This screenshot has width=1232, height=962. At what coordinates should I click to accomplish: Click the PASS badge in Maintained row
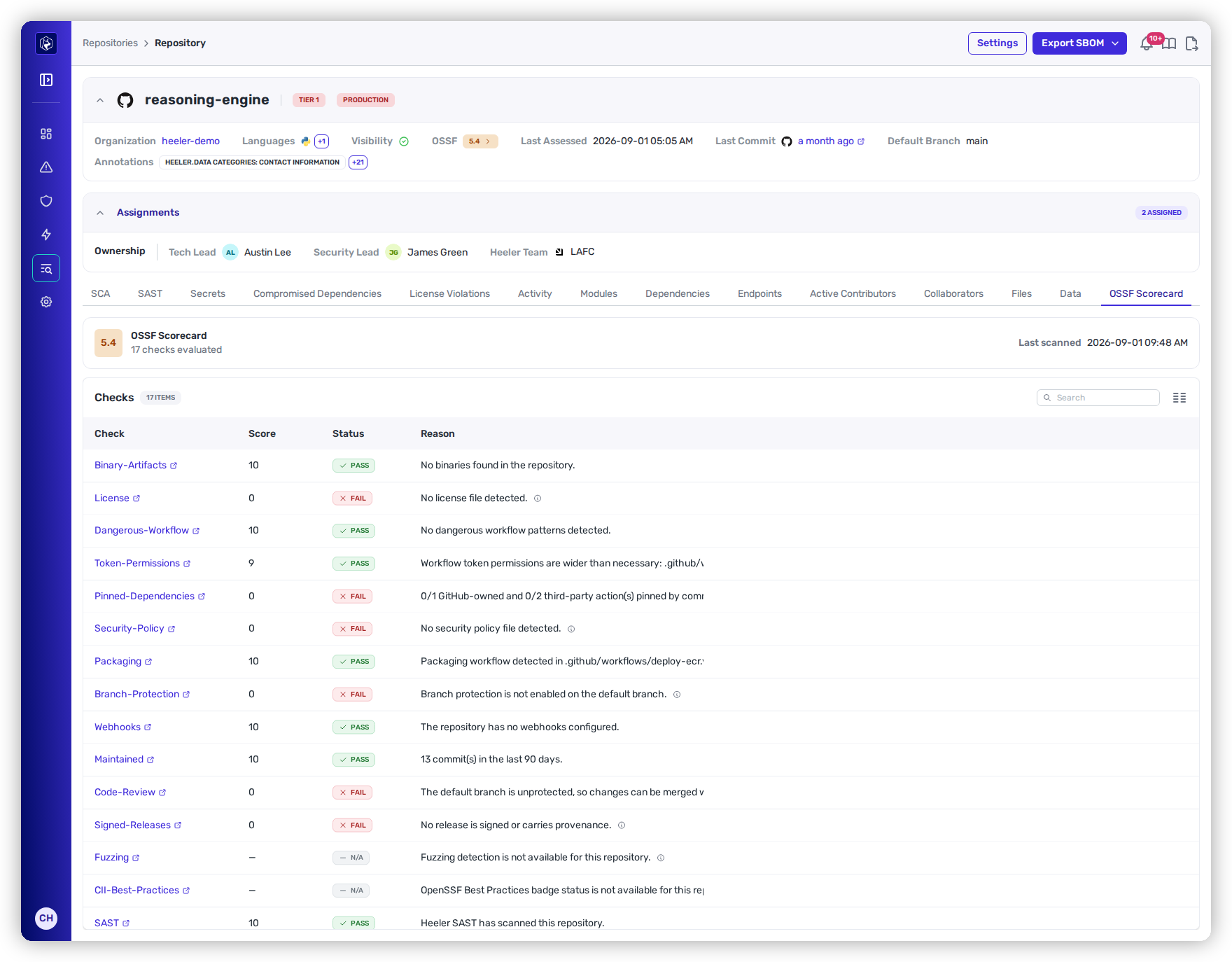[x=353, y=760]
